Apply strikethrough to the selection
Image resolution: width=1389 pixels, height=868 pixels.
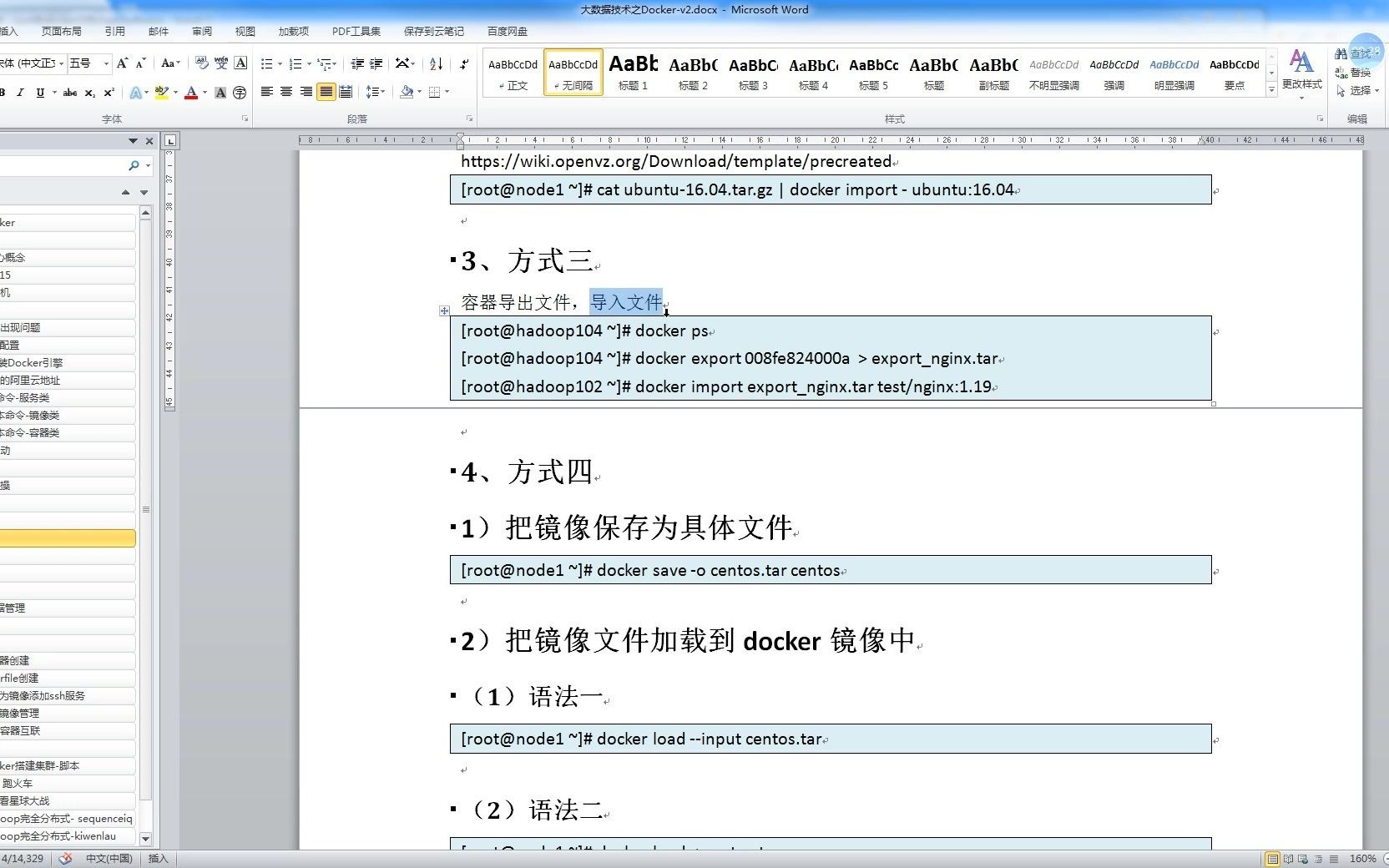(x=71, y=92)
